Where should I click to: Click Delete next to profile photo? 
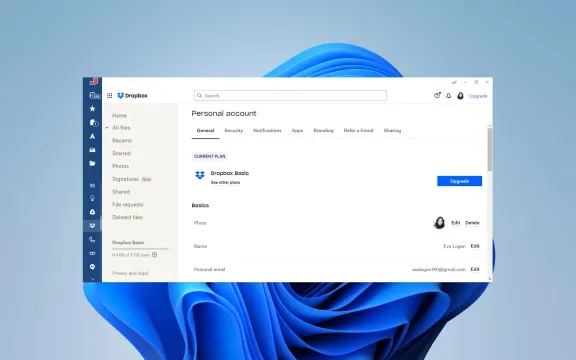point(472,223)
